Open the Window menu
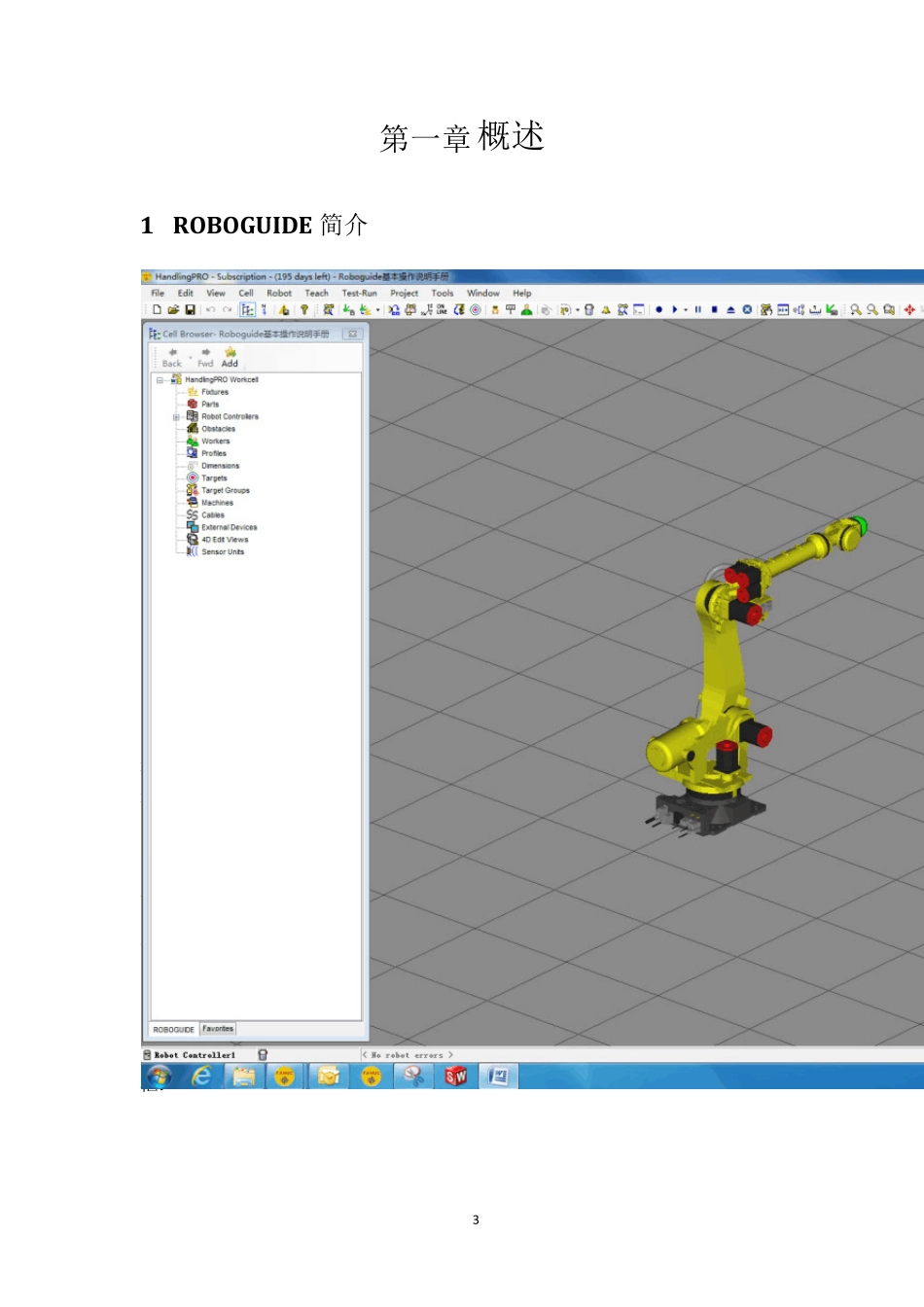 [482, 293]
